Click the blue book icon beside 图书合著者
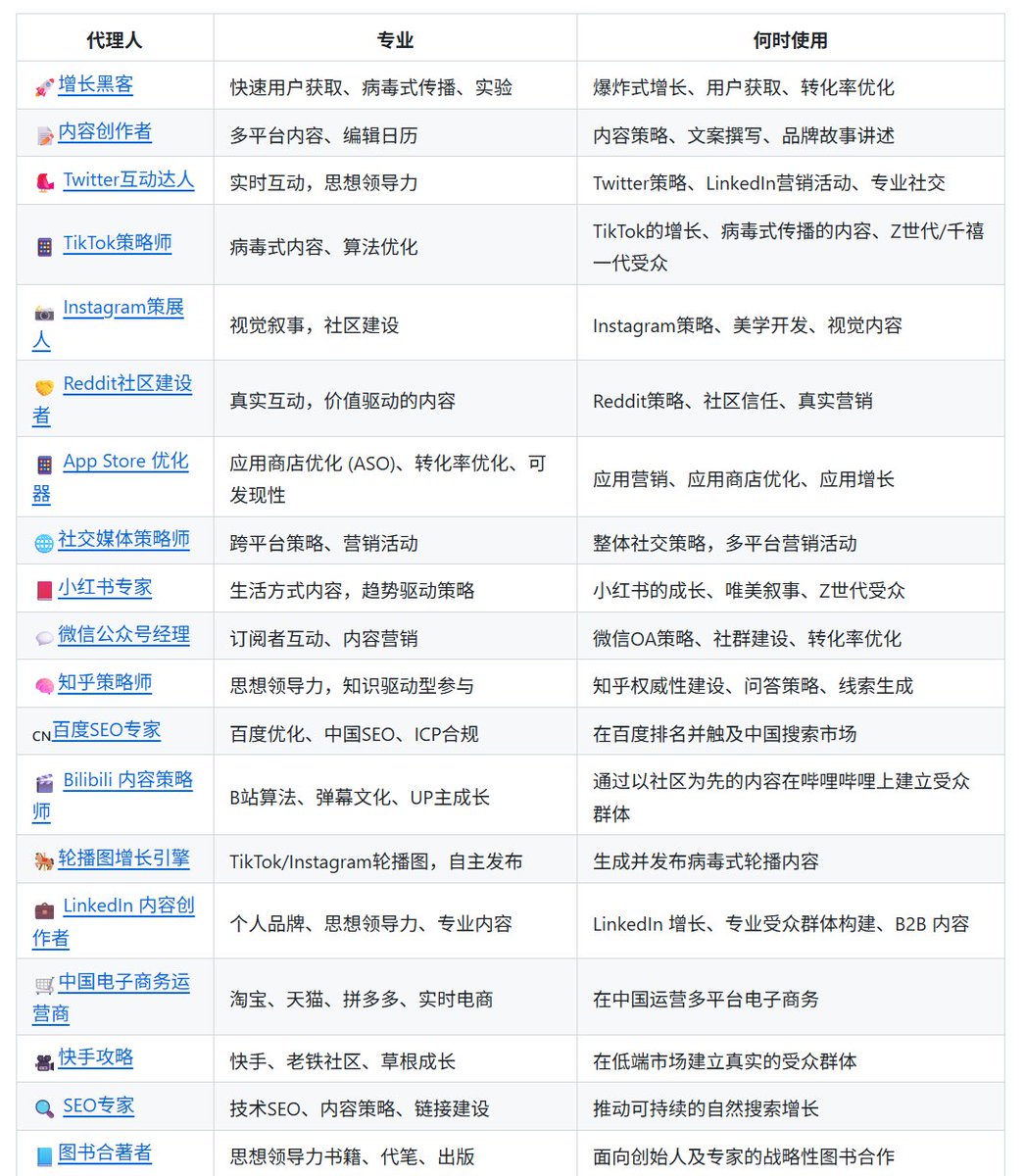Image resolution: width=1025 pixels, height=1176 pixels. (x=44, y=1156)
